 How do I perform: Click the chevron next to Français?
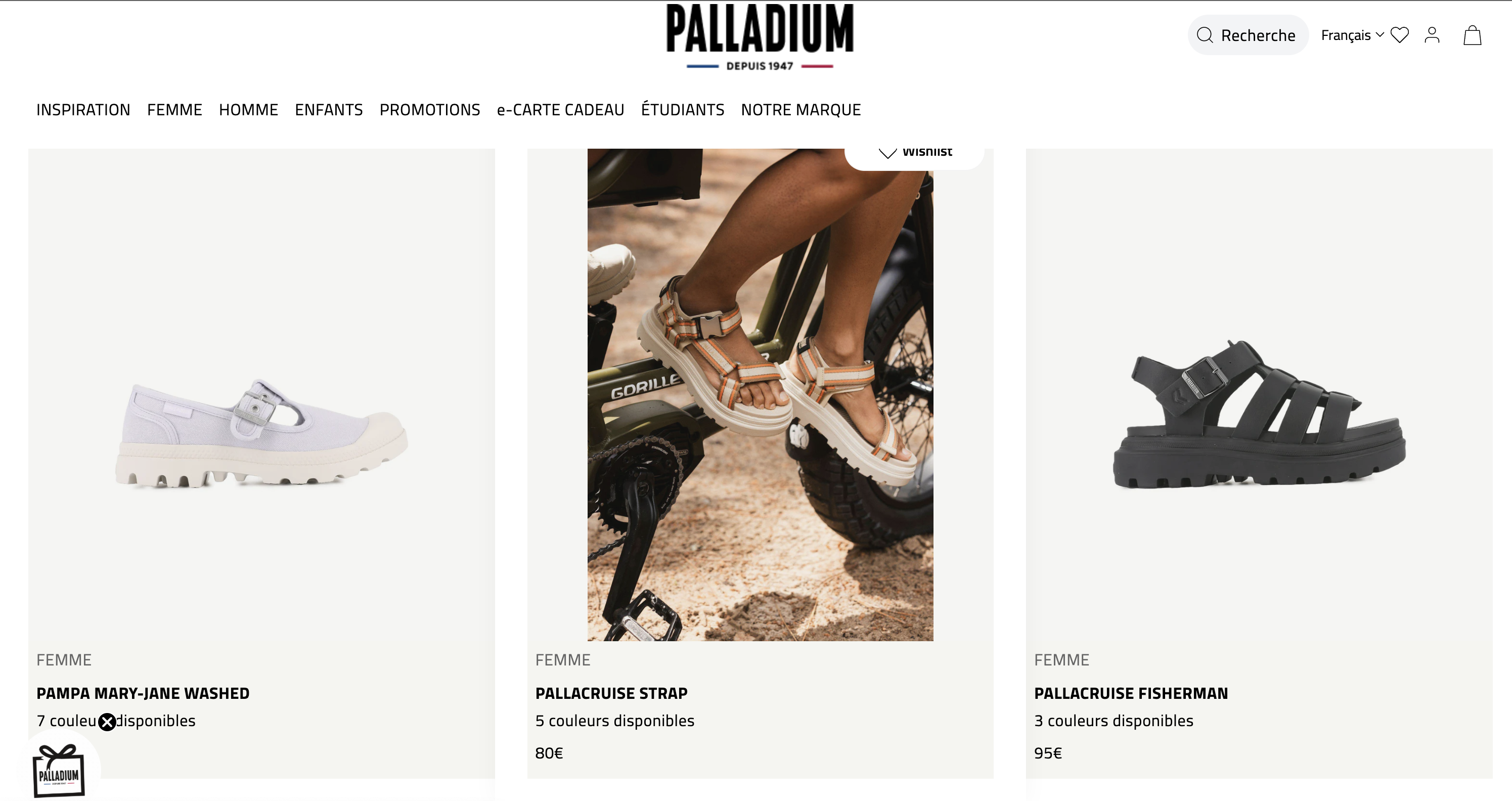pyautogui.click(x=1380, y=34)
